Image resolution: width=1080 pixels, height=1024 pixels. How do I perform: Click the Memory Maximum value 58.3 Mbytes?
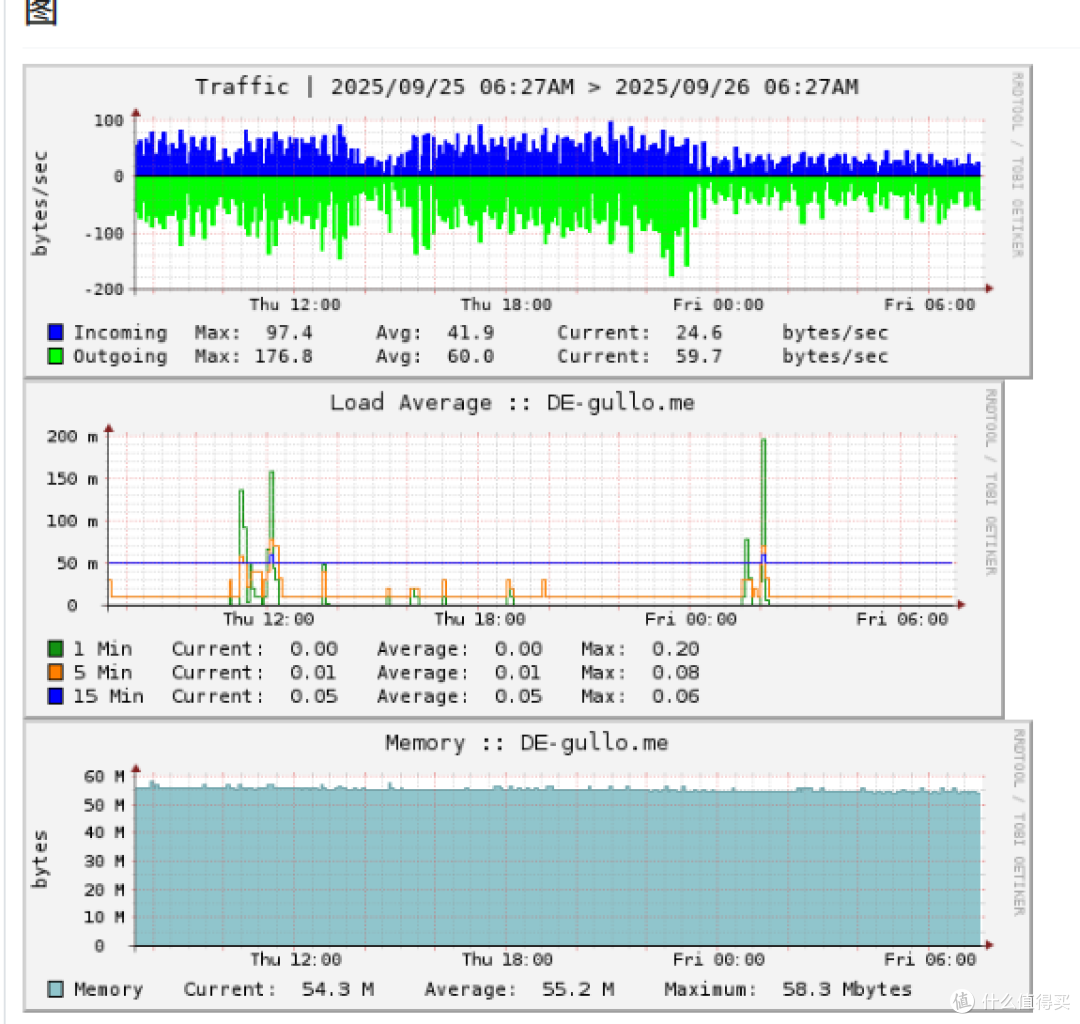[847, 990]
